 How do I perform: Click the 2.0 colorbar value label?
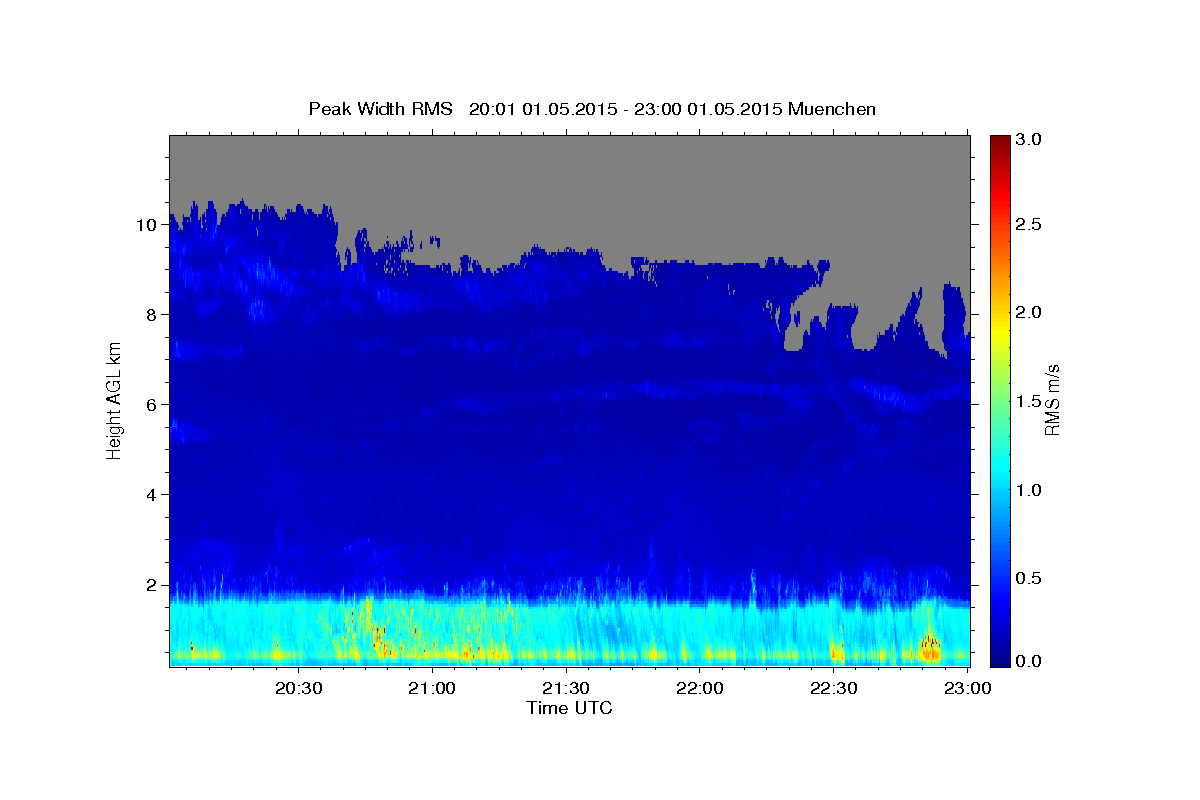1030,313
